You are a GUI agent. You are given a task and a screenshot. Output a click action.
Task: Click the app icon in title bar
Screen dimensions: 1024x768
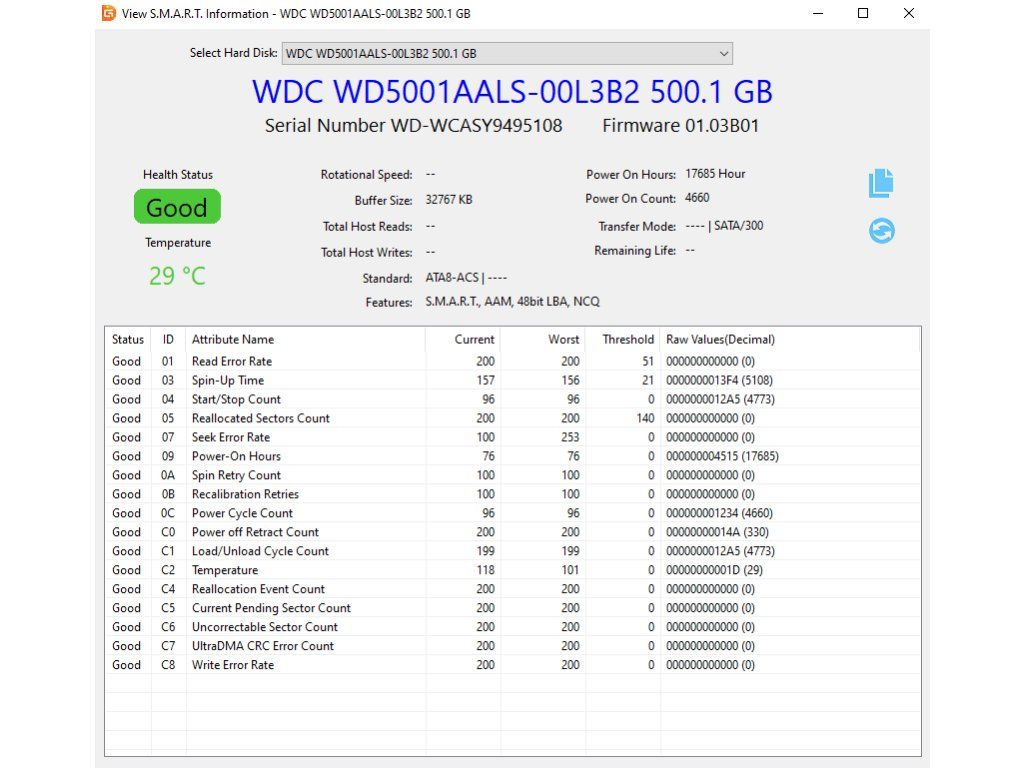pos(109,13)
